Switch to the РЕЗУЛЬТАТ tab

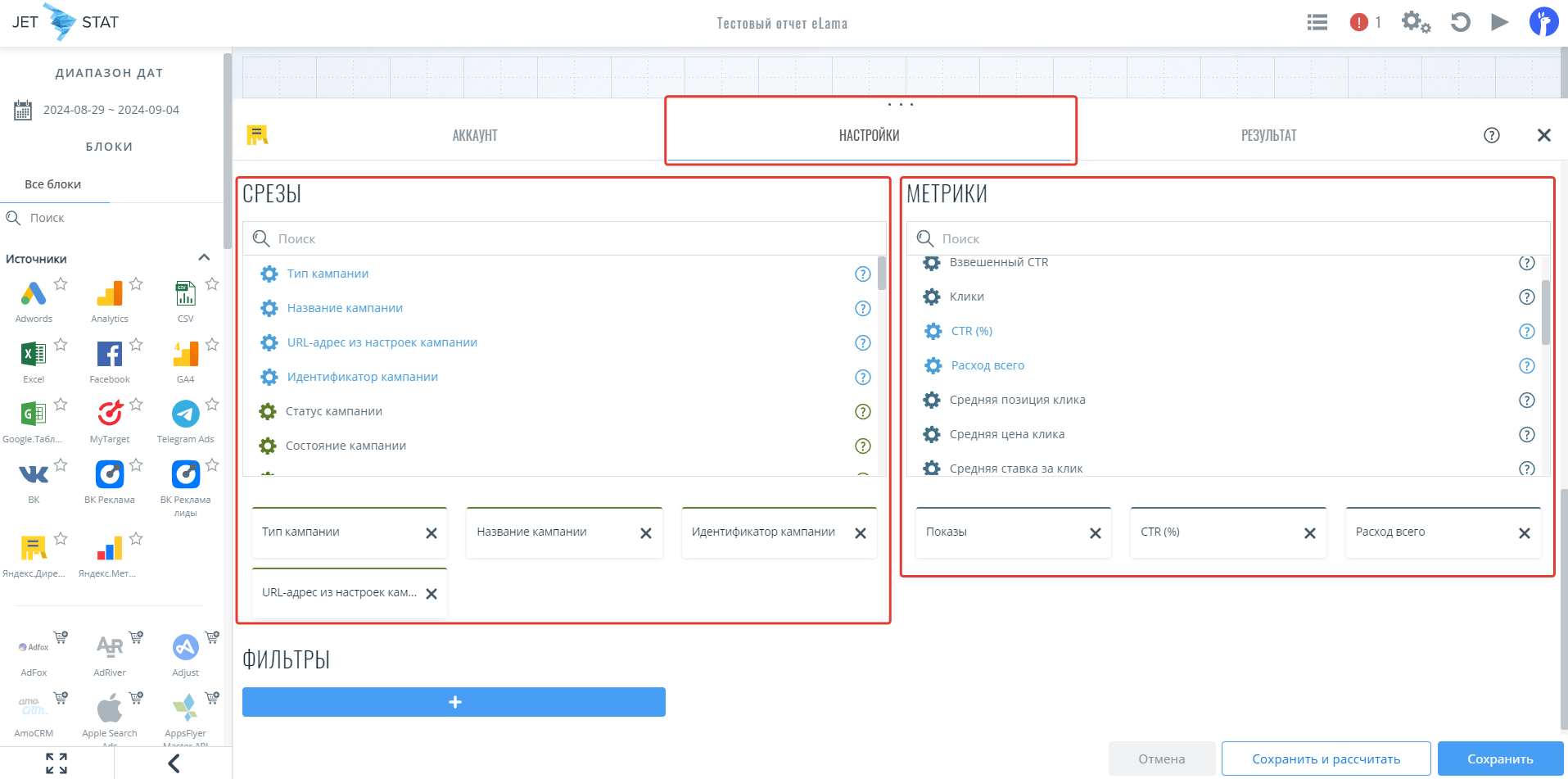1268,135
